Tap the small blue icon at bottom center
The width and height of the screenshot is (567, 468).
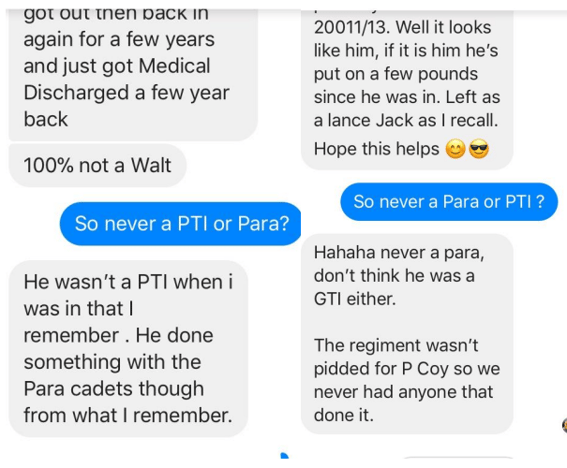[284, 455]
